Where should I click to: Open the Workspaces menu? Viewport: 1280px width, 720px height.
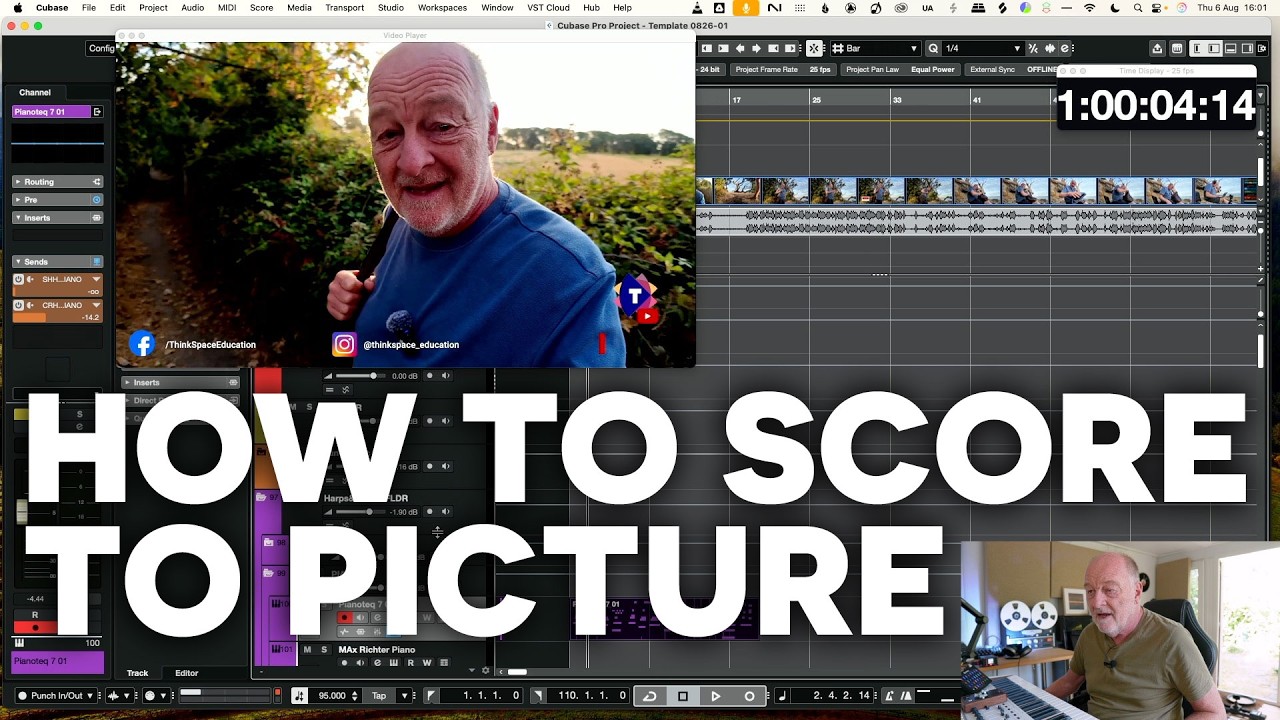tap(442, 8)
